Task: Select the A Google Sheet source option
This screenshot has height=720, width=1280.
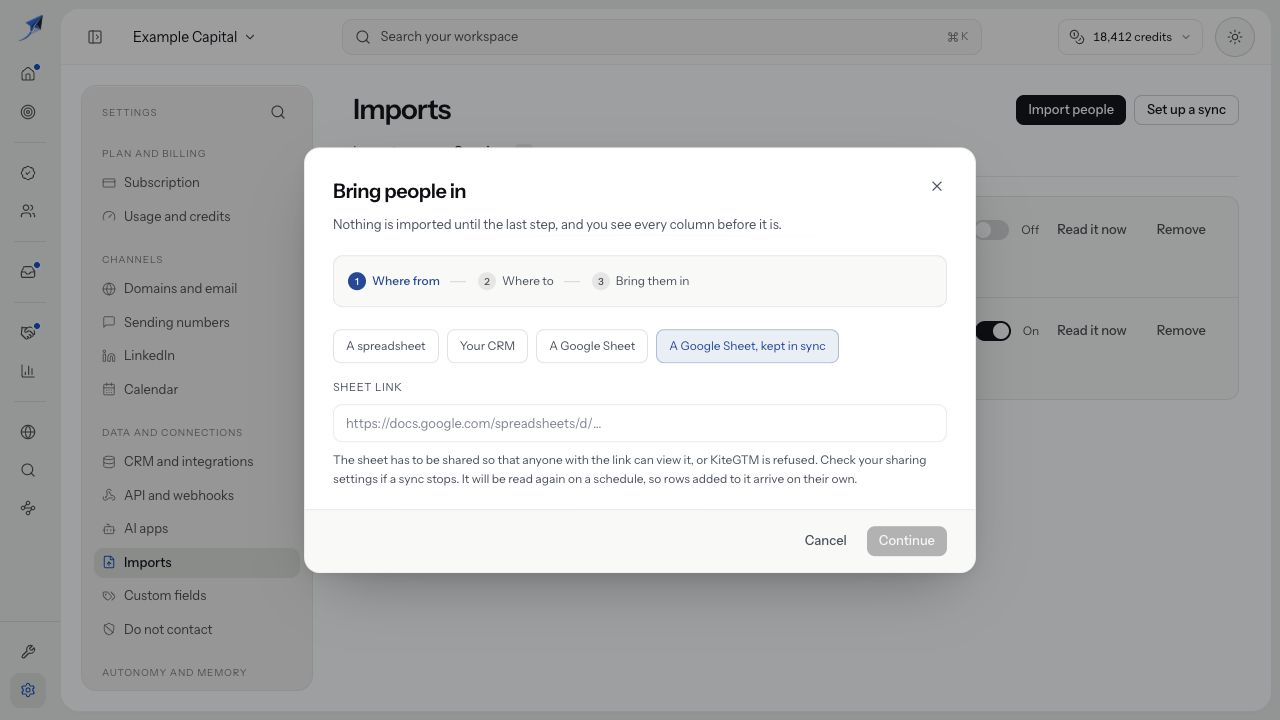Action: click(592, 346)
